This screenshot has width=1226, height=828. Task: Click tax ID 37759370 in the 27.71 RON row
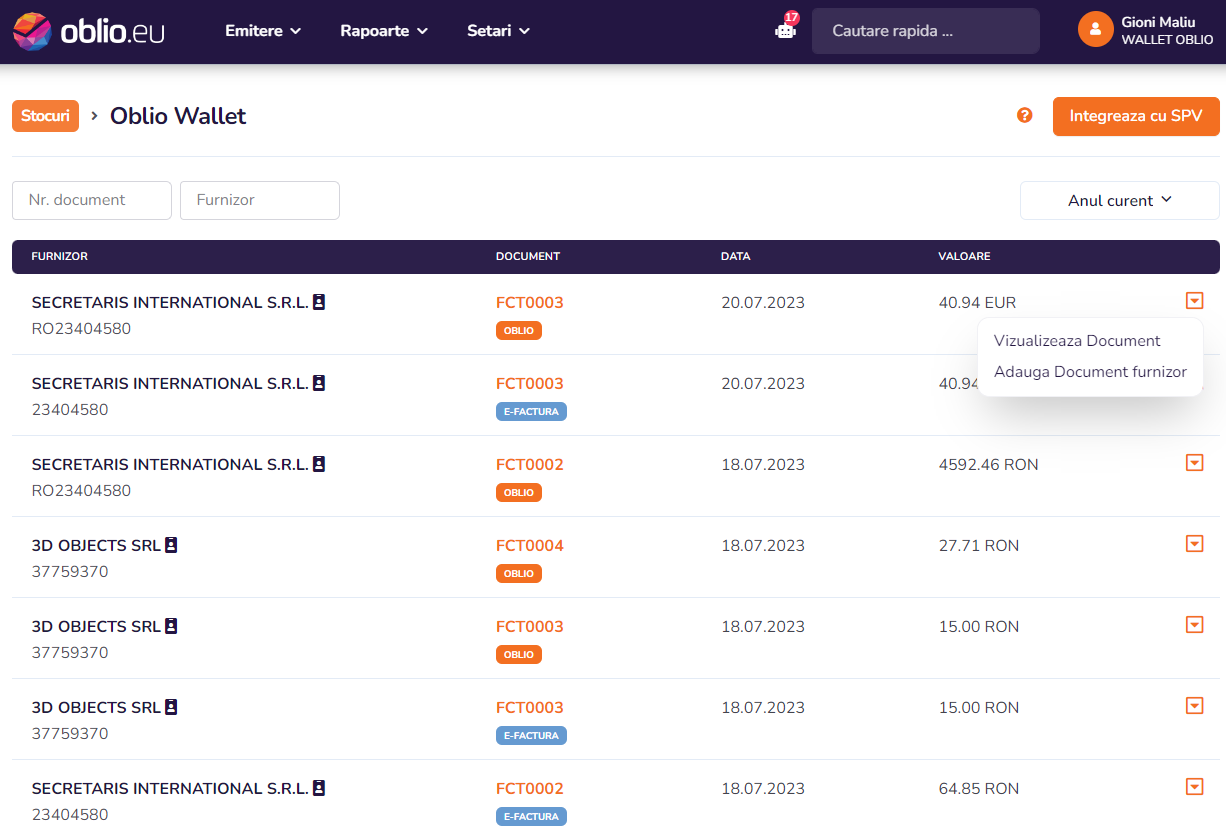pyautogui.click(x=70, y=572)
